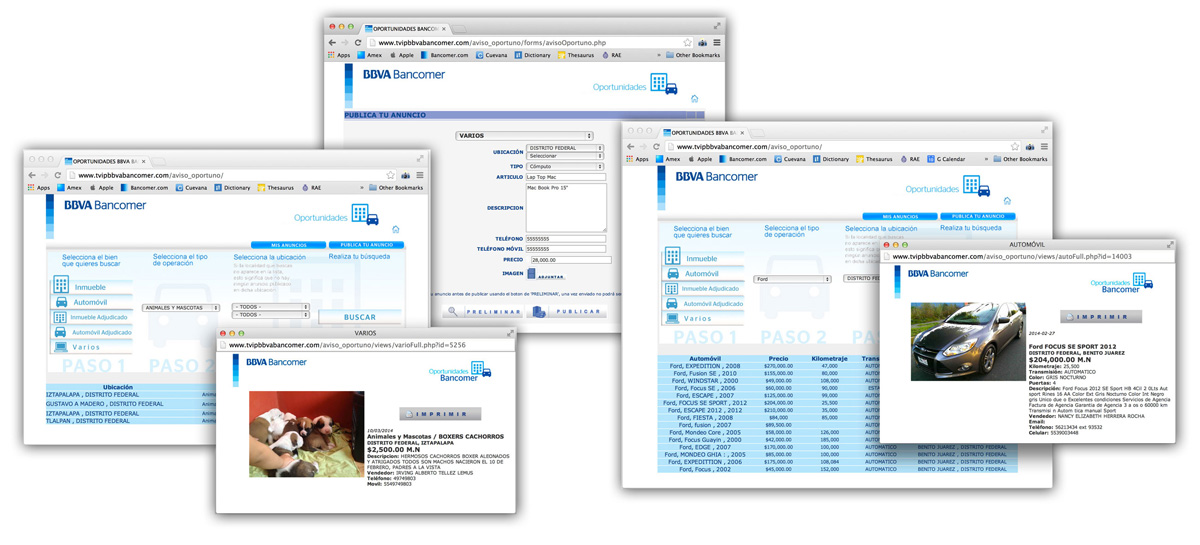Click IMPRIMIR in the VARIOS popup
This screenshot has width=1200, height=545.
(440, 413)
